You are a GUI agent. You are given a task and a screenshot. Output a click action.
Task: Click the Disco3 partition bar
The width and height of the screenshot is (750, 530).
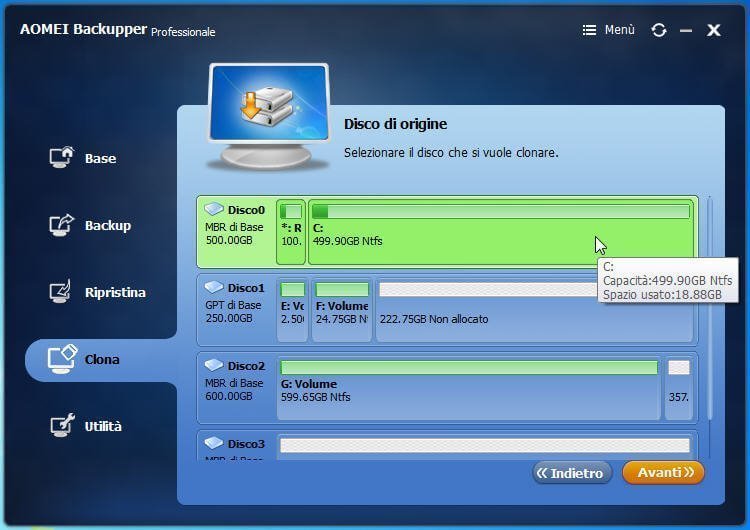(x=485, y=445)
